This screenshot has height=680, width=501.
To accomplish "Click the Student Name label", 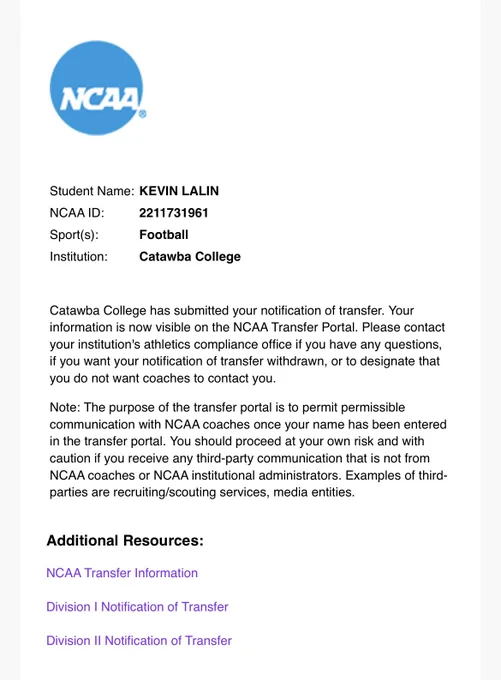I will click(x=92, y=191).
